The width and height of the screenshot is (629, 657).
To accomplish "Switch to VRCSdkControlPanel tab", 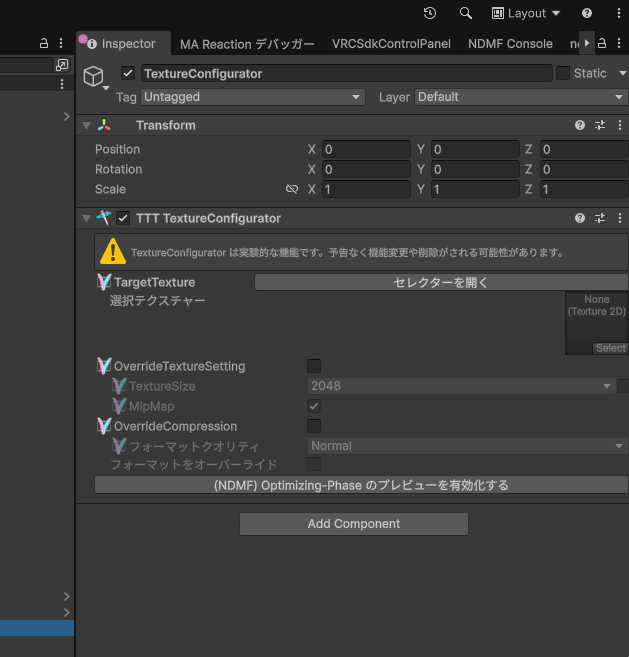I will coord(391,44).
